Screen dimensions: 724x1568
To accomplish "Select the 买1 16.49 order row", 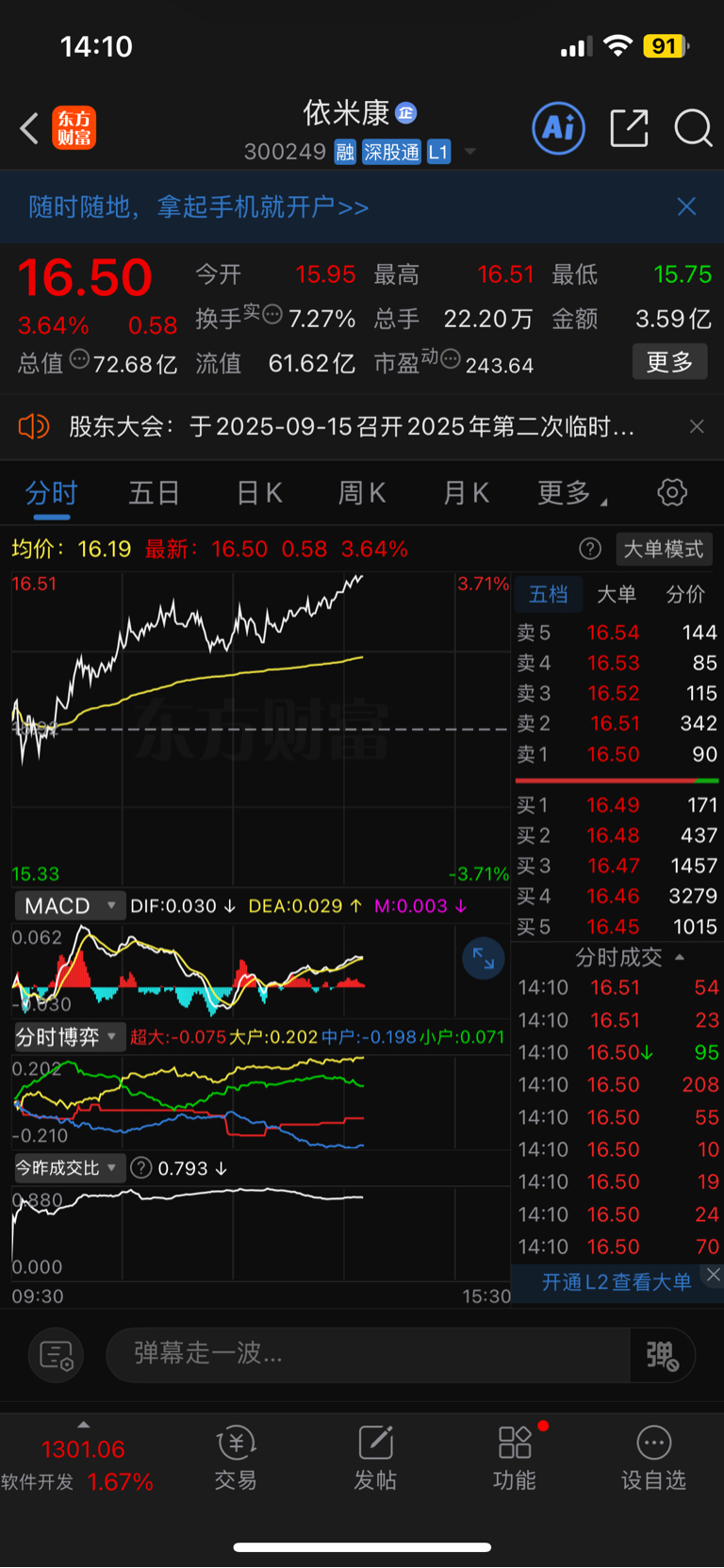I will (617, 805).
